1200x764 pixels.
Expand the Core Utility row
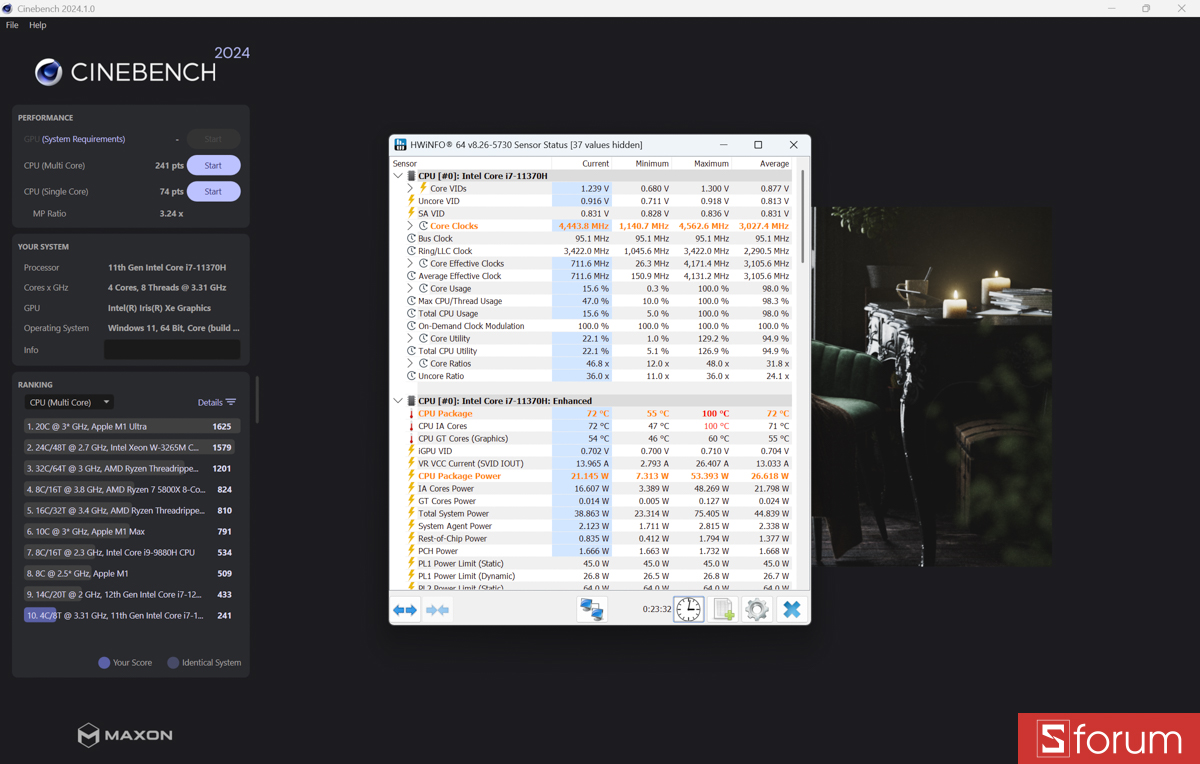coord(410,338)
